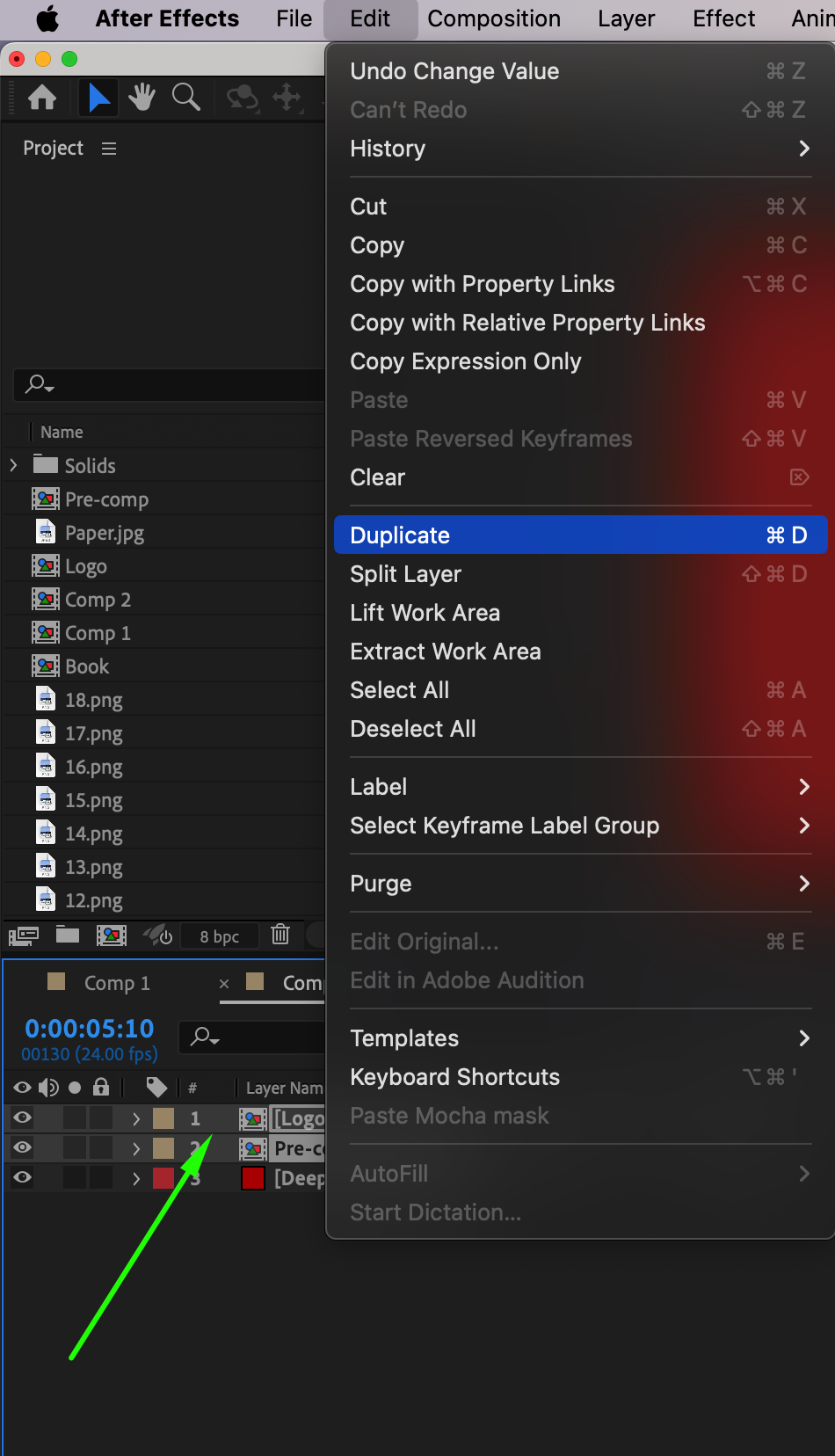The width and height of the screenshot is (835, 1456).
Task: Expand layer 1 properties
Action: click(136, 1118)
